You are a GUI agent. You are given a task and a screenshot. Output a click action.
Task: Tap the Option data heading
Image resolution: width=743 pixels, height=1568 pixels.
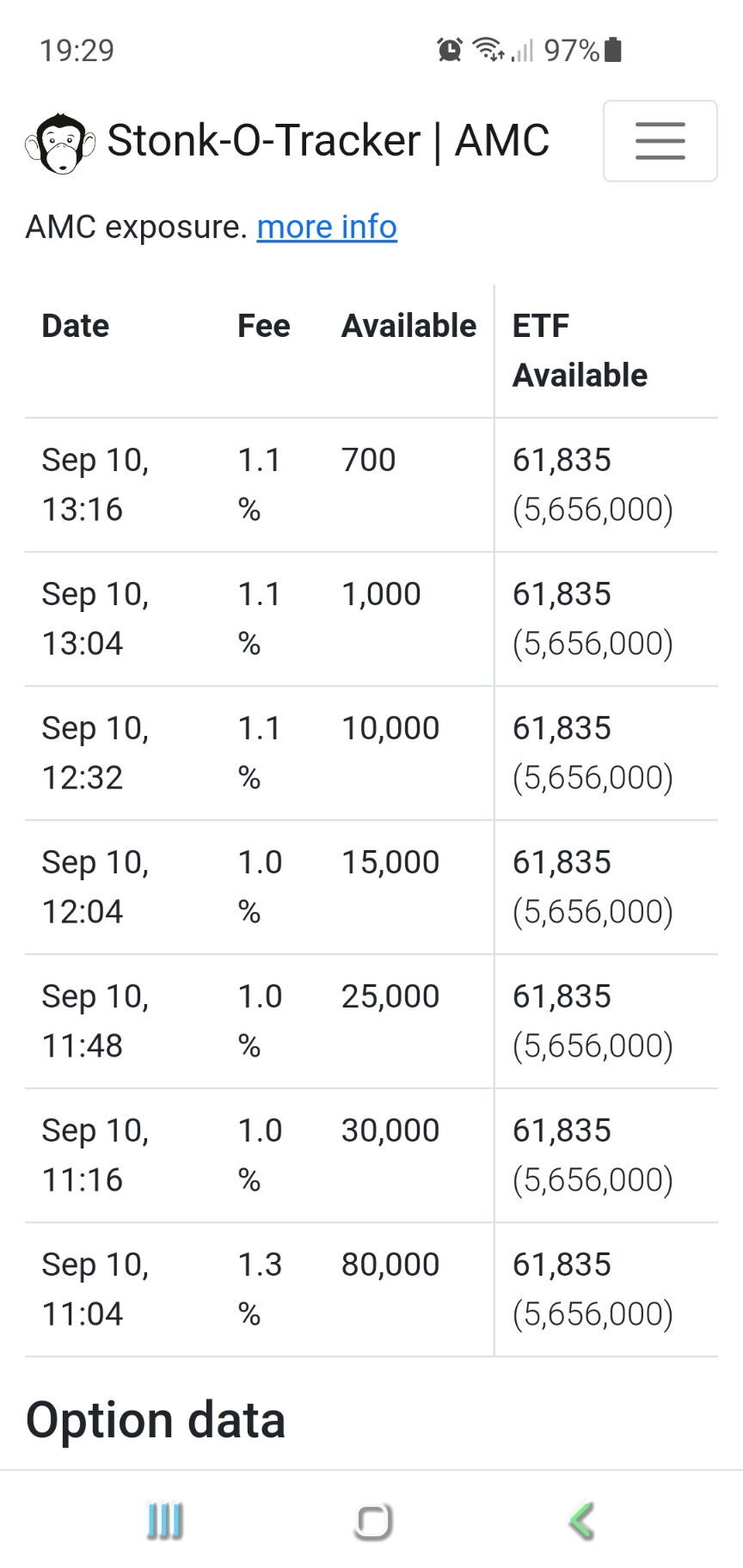click(156, 1420)
